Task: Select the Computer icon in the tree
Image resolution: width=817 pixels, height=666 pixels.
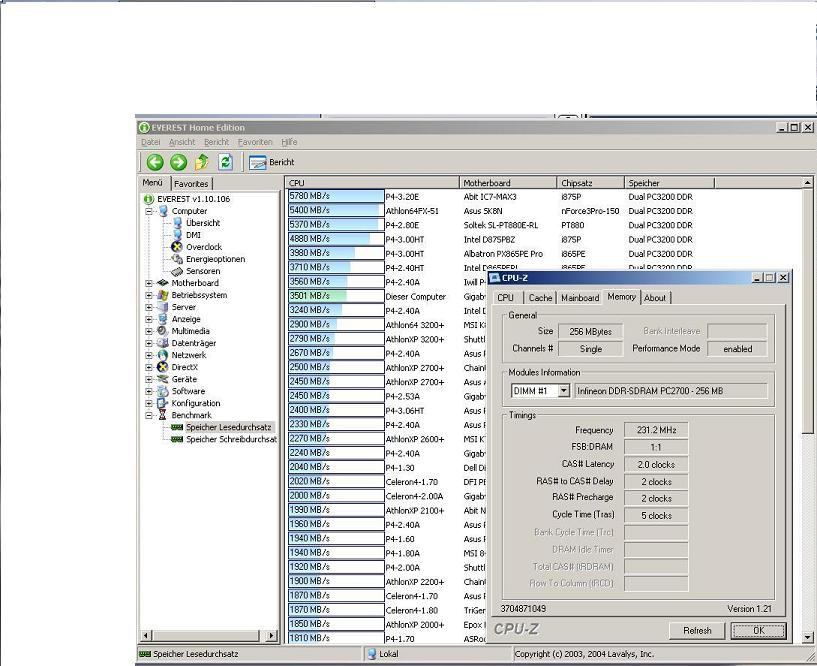Action: 164,211
